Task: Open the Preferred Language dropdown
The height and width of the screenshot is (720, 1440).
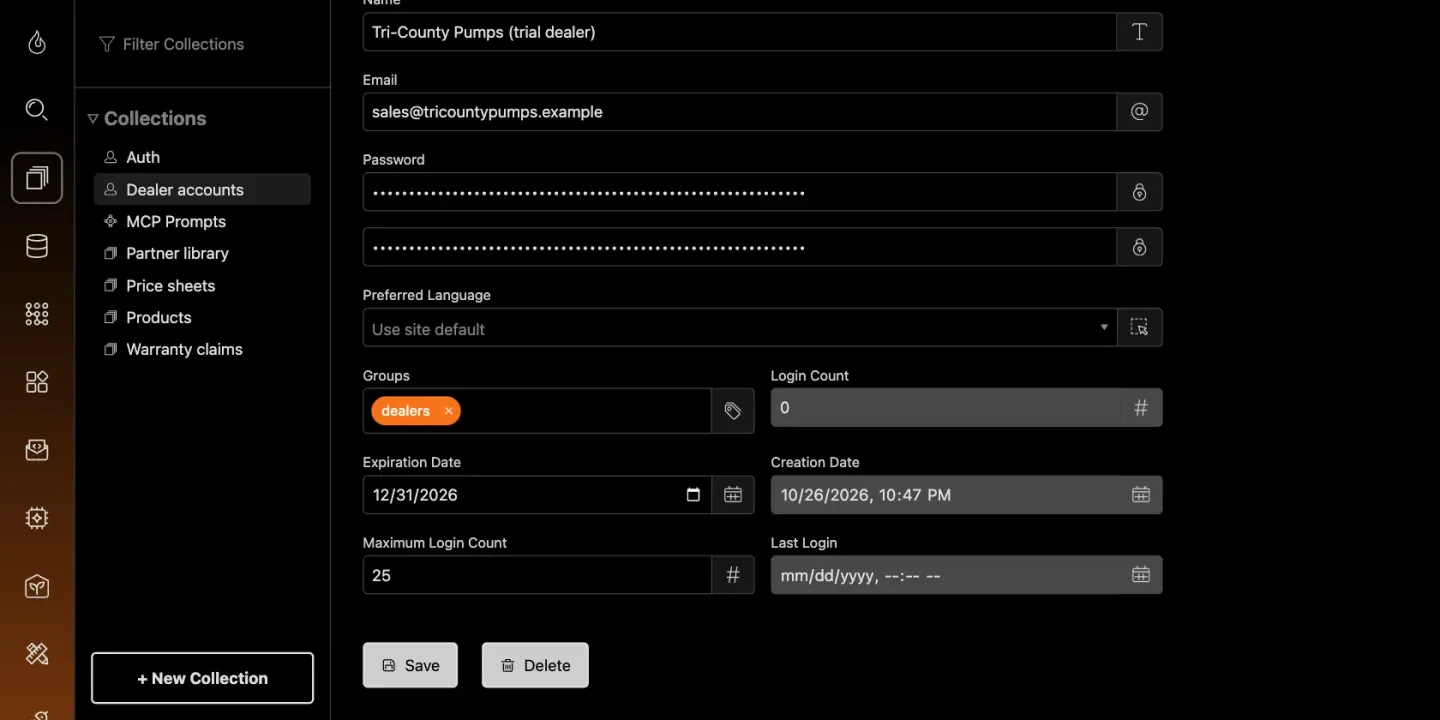Action: (740, 328)
